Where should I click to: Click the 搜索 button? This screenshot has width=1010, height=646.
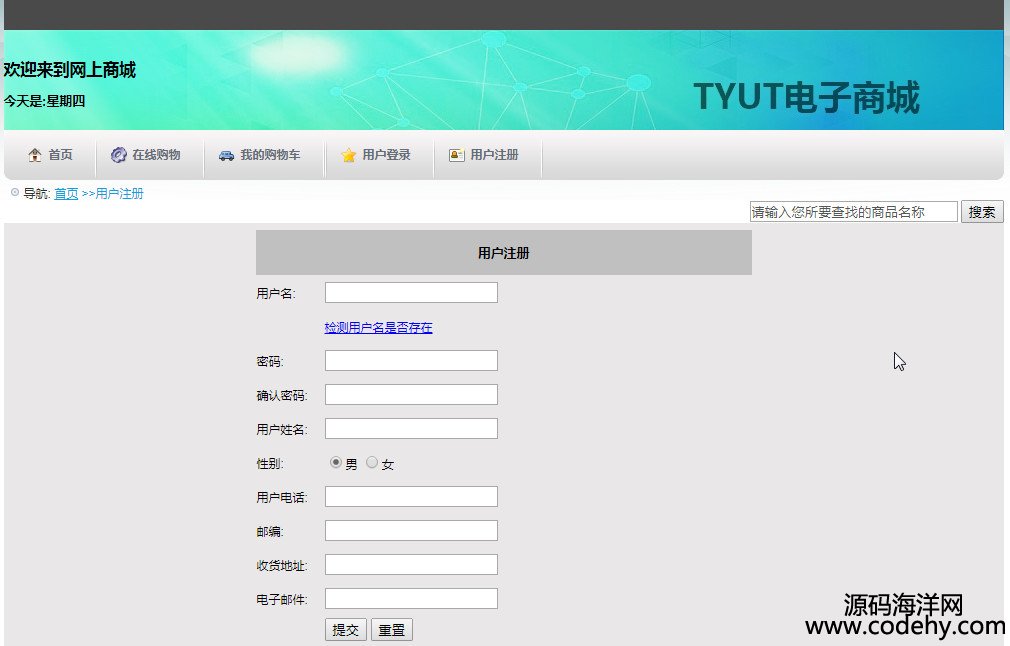982,212
